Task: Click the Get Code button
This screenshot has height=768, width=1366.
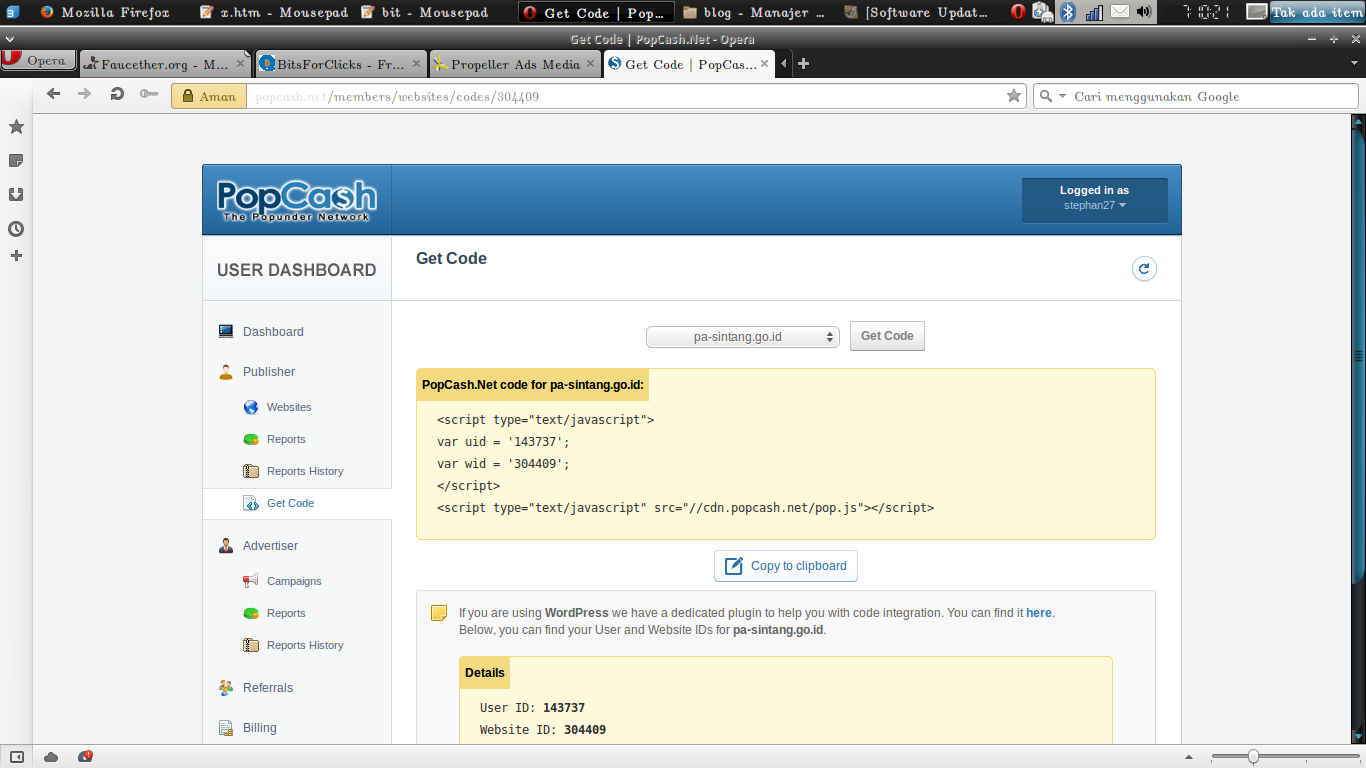Action: click(x=887, y=336)
